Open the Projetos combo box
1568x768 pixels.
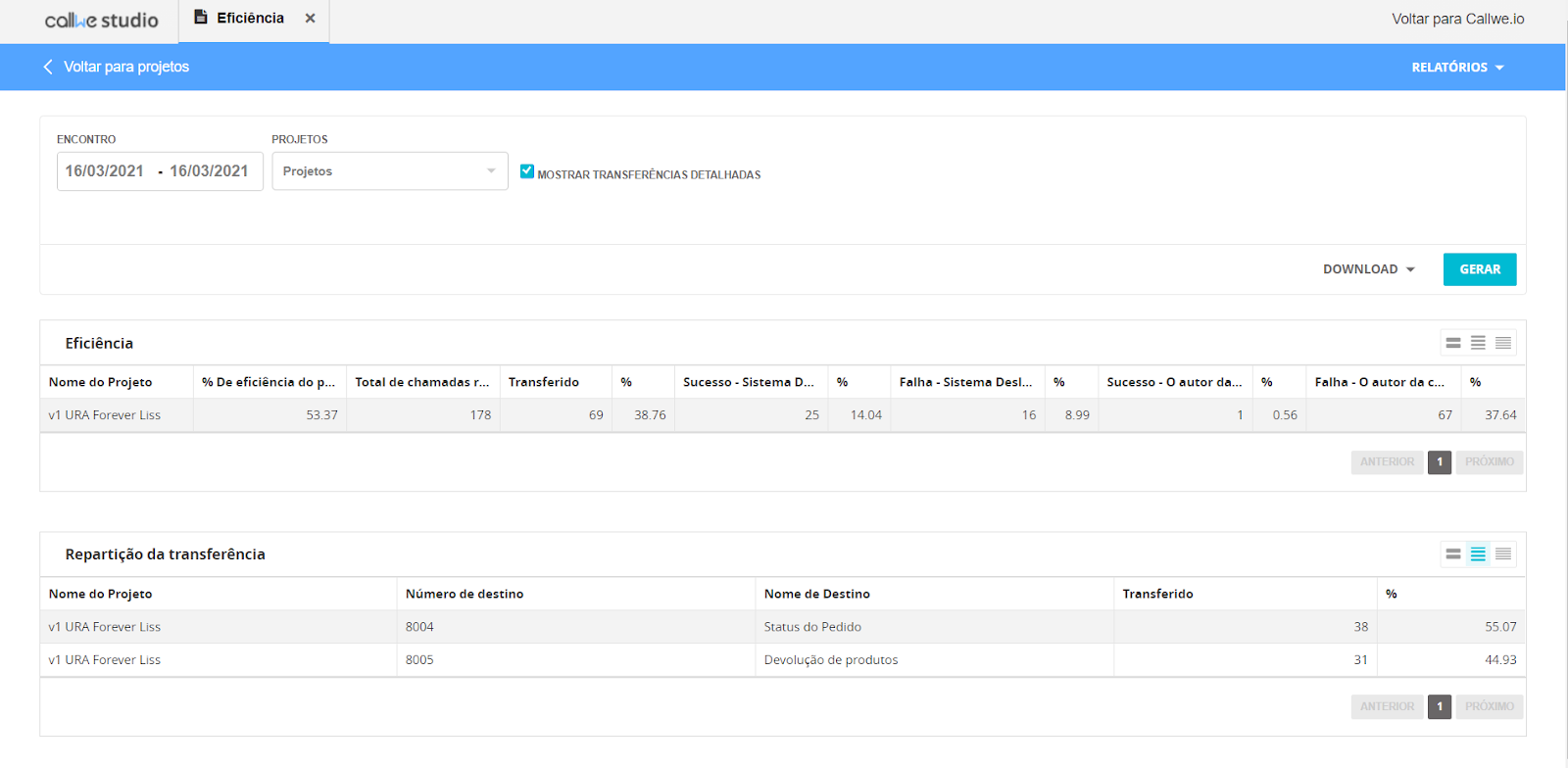point(390,170)
